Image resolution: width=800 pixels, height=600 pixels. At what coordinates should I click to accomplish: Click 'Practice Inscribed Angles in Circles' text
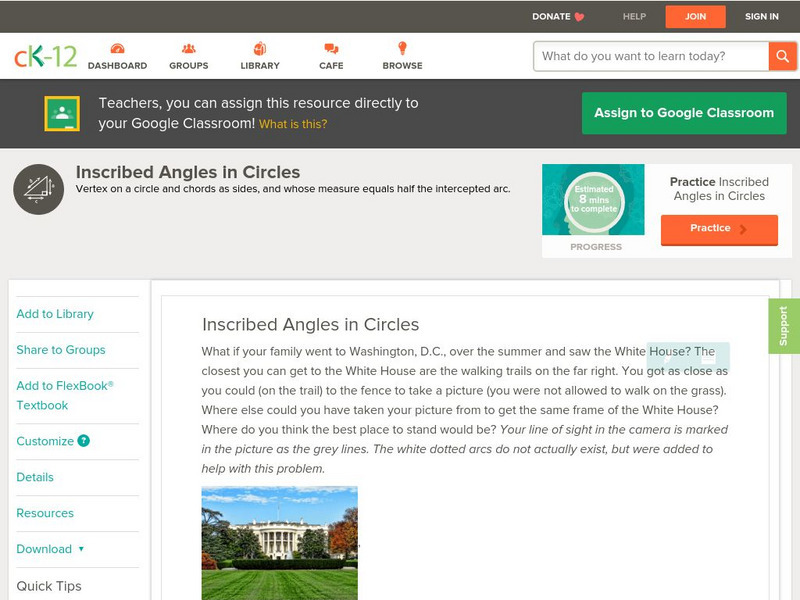click(719, 189)
